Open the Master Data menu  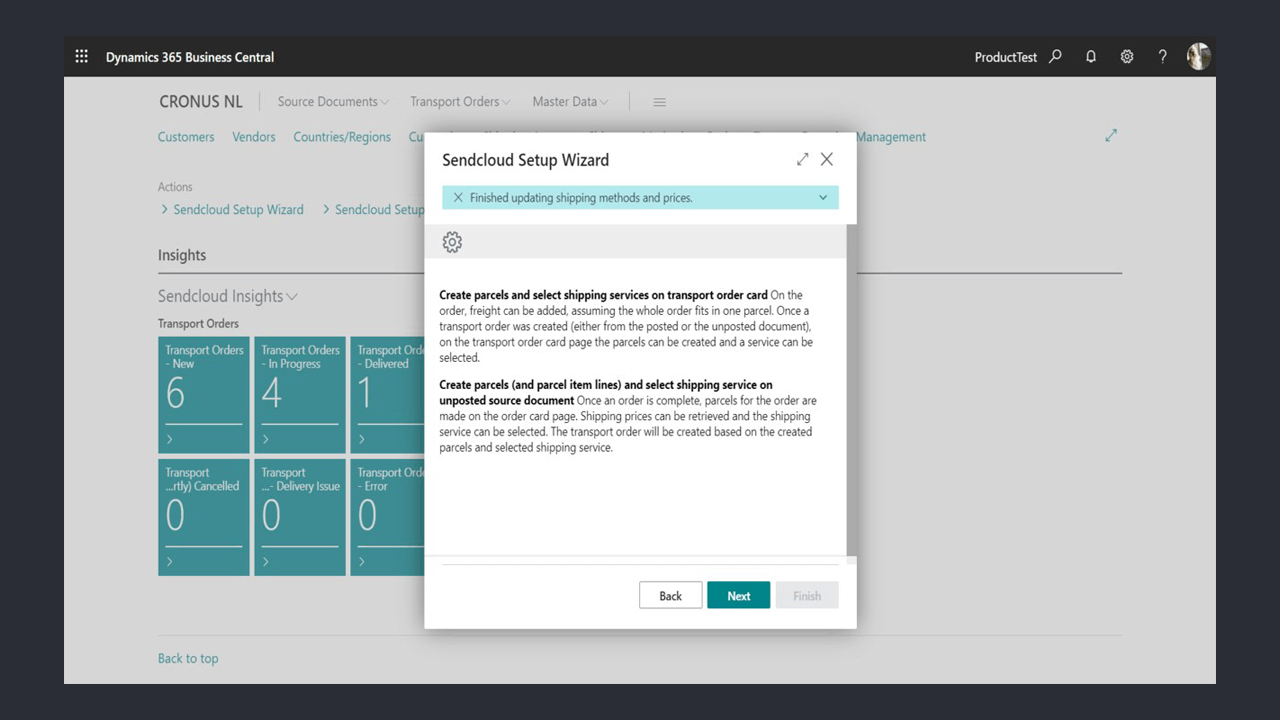[570, 102]
